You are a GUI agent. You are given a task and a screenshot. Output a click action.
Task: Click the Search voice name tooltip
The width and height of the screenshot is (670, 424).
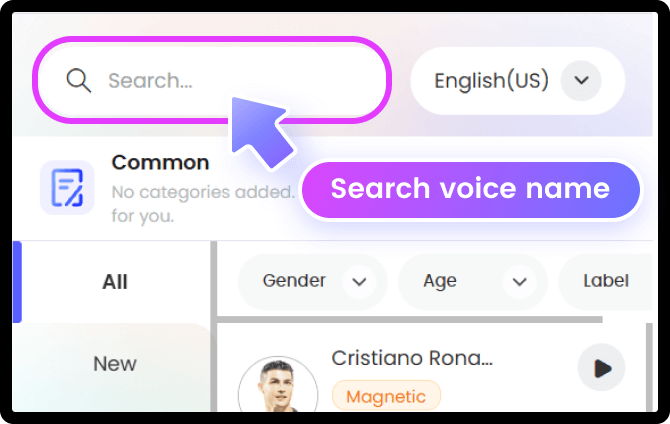[x=470, y=188]
